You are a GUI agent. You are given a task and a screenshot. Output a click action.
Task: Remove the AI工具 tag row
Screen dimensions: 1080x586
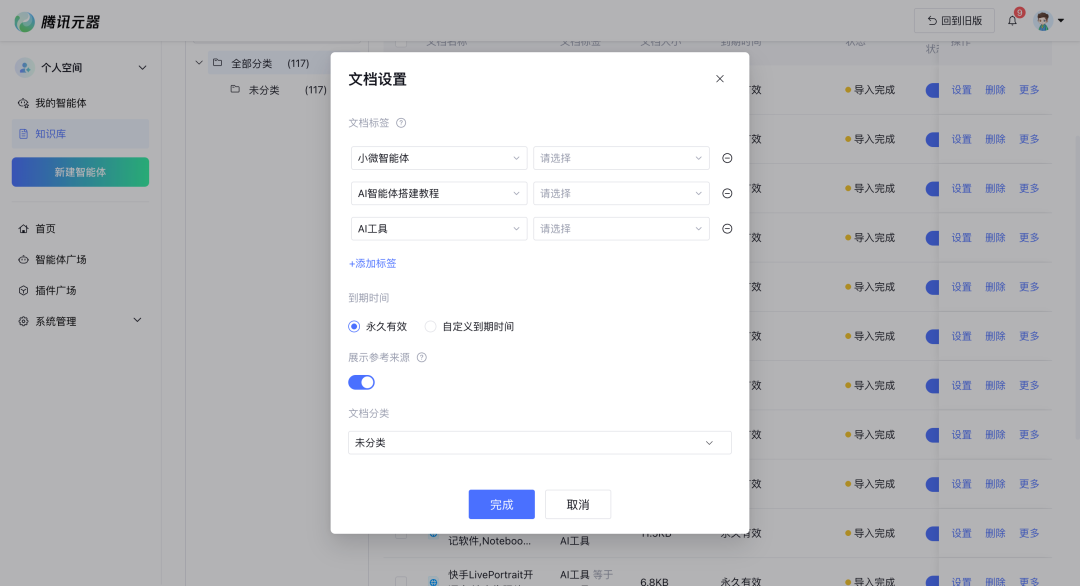click(x=727, y=229)
